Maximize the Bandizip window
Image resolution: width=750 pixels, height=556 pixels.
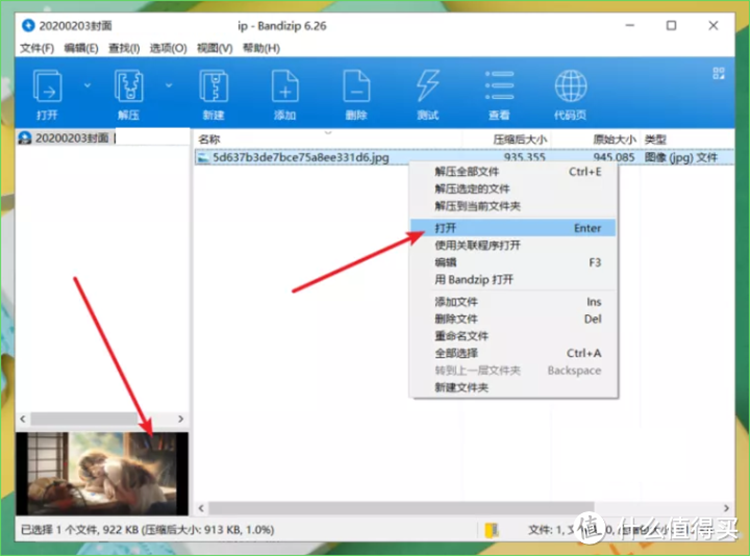click(672, 25)
